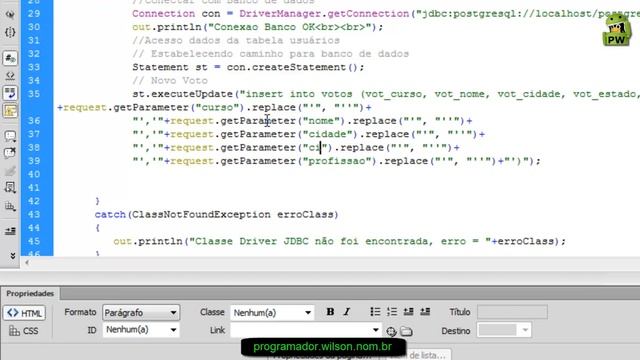The width and height of the screenshot is (640, 360).
Task: Click line number 43 in the gutter
Action: (x=34, y=214)
